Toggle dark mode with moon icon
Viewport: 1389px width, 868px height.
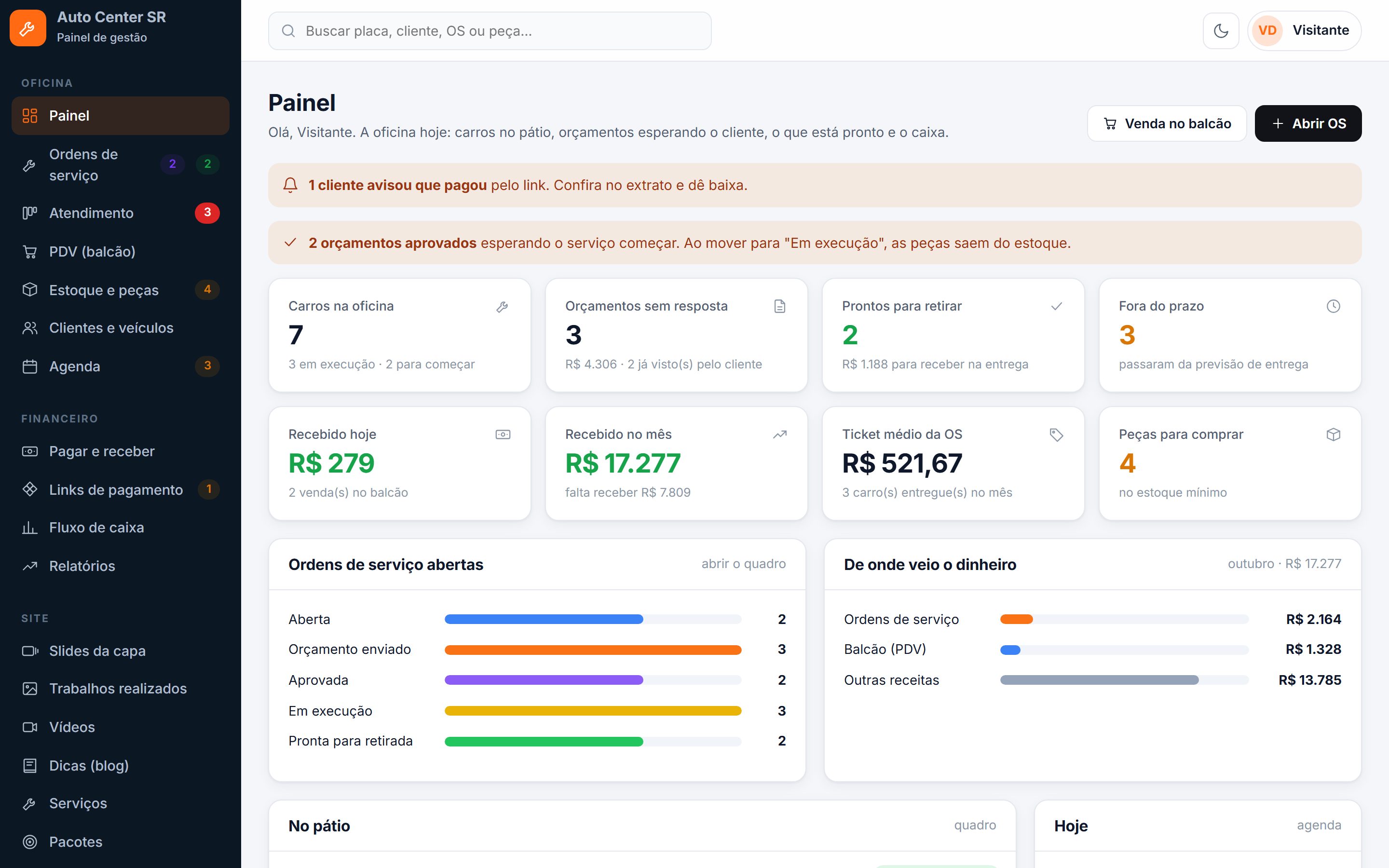point(1221,30)
